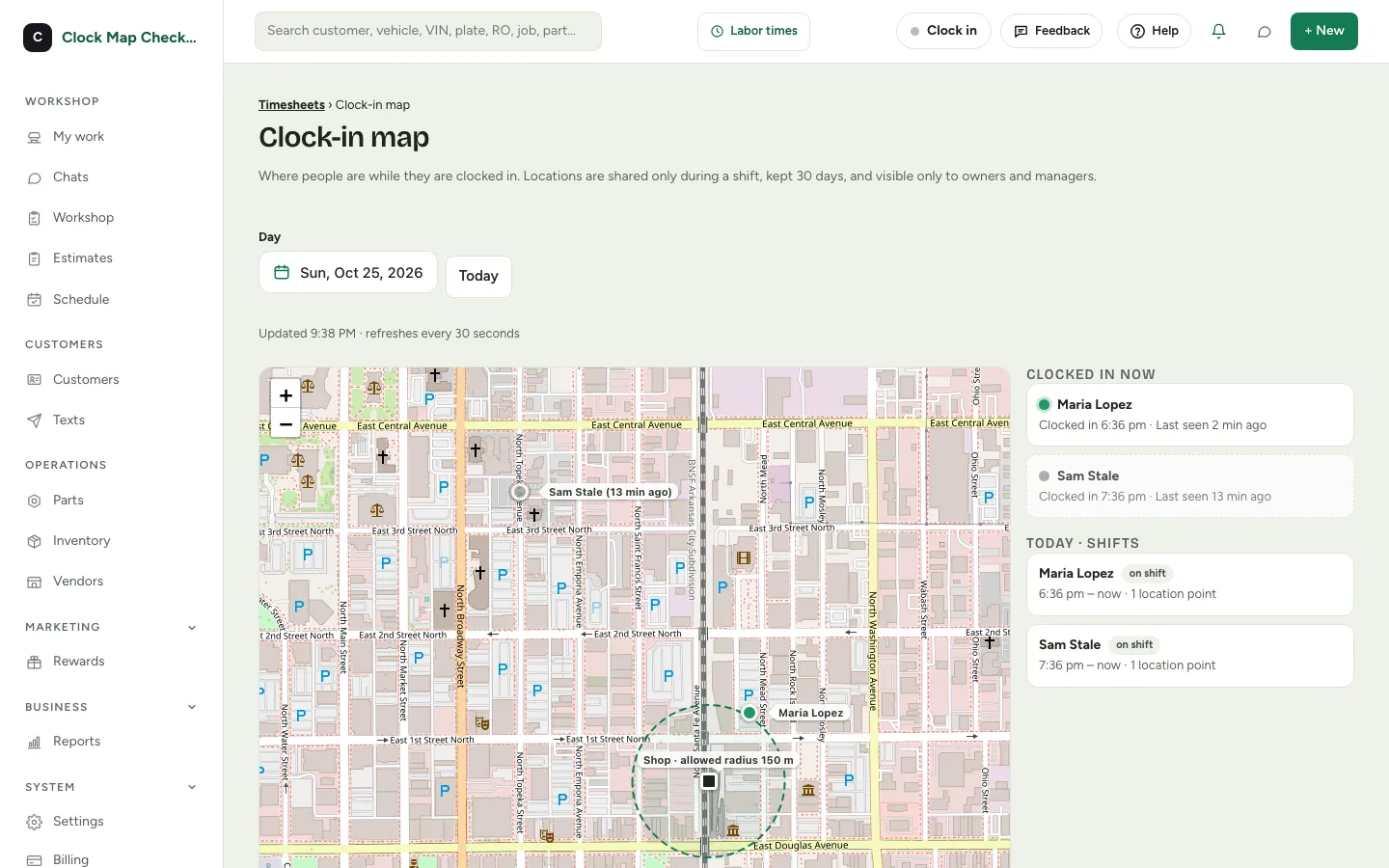Zoom in on the map
The width and height of the screenshot is (1389, 868).
point(286,395)
